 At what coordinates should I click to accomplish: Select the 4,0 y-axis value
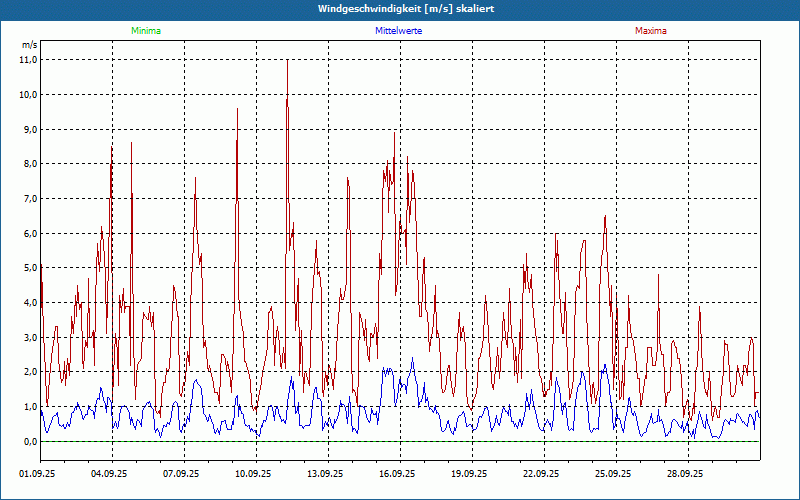32,303
